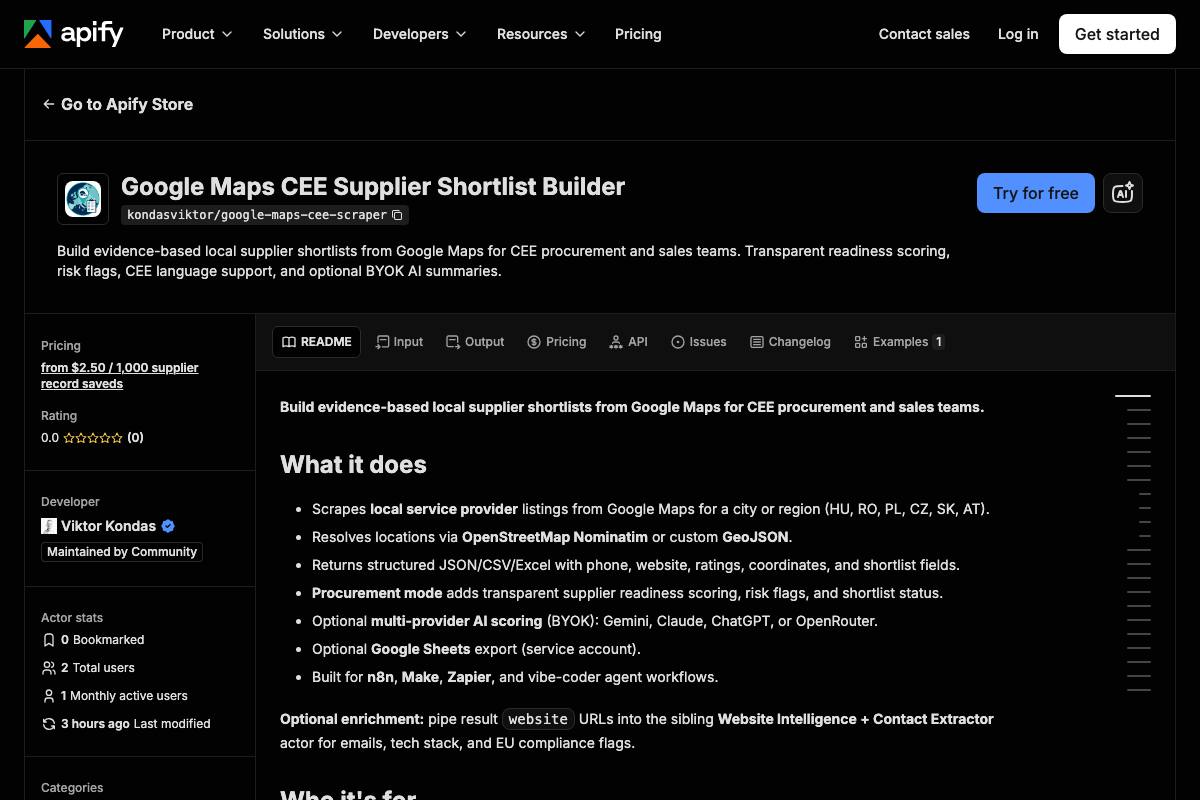
Task: Click the verified badge beside Viktor Kondas
Action: [x=168, y=526]
